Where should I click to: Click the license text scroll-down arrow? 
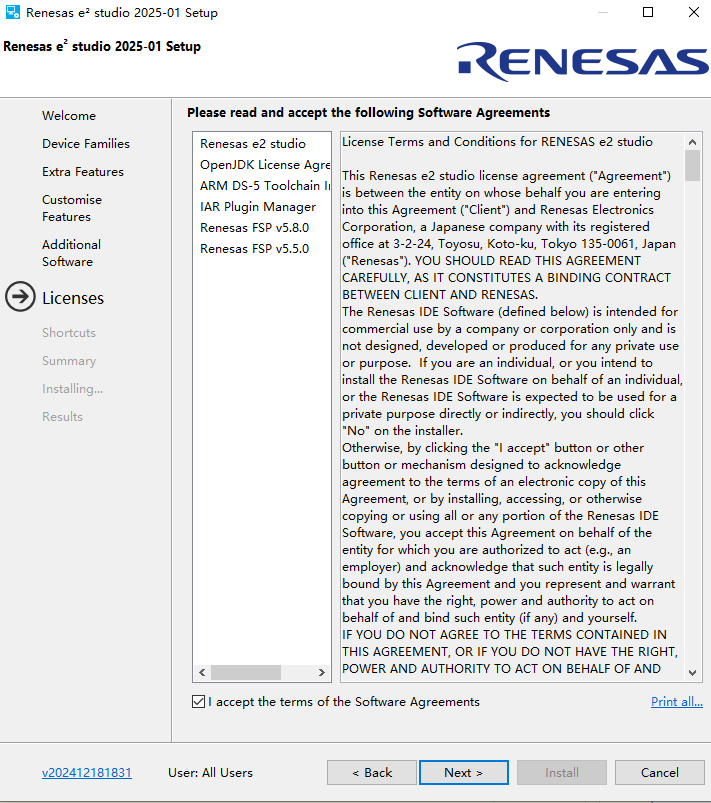693,673
